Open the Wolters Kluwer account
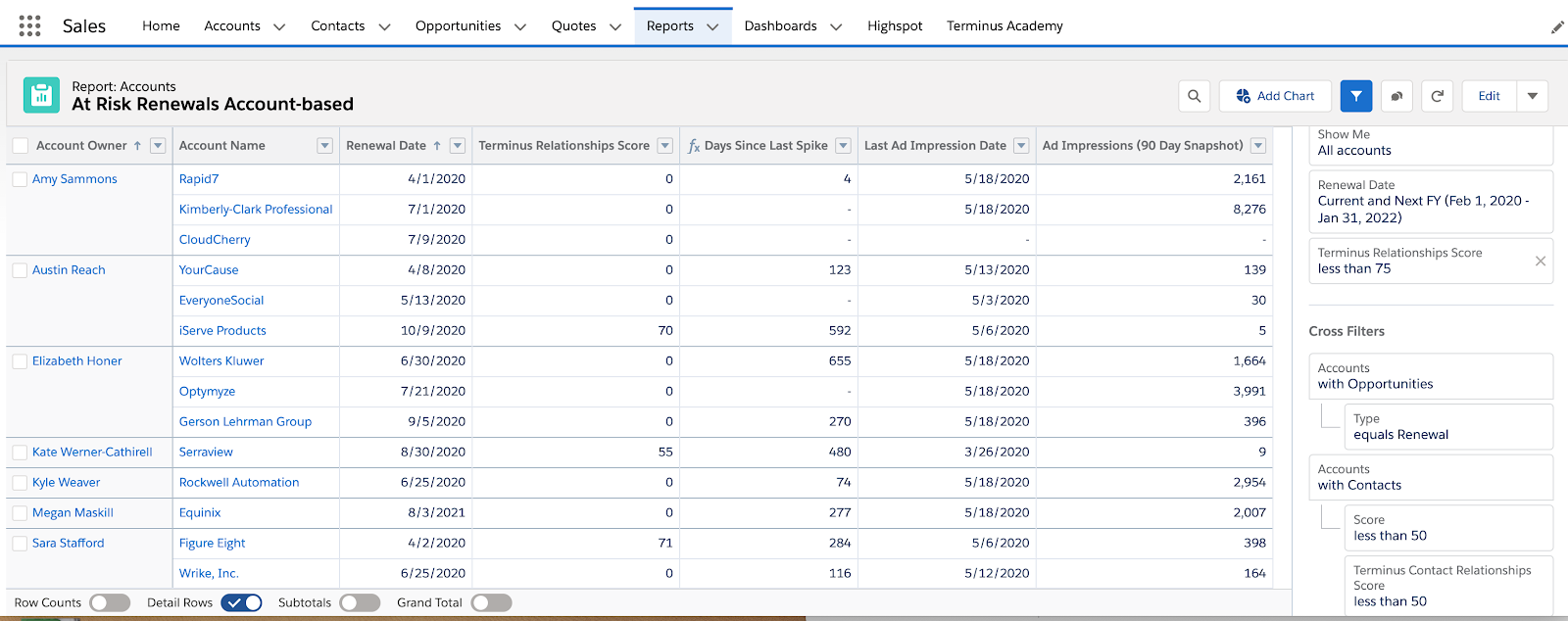The height and width of the screenshot is (621, 1568). coord(221,361)
